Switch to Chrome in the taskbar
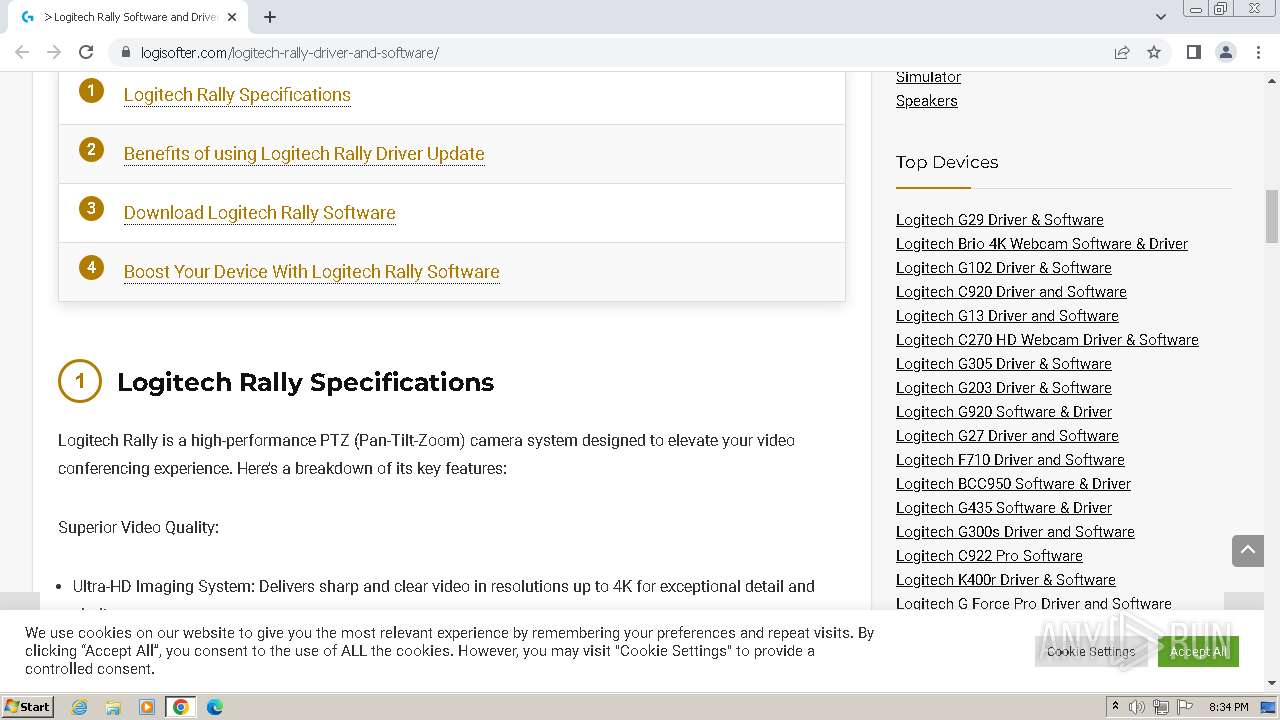The width and height of the screenshot is (1280, 720). [x=181, y=707]
